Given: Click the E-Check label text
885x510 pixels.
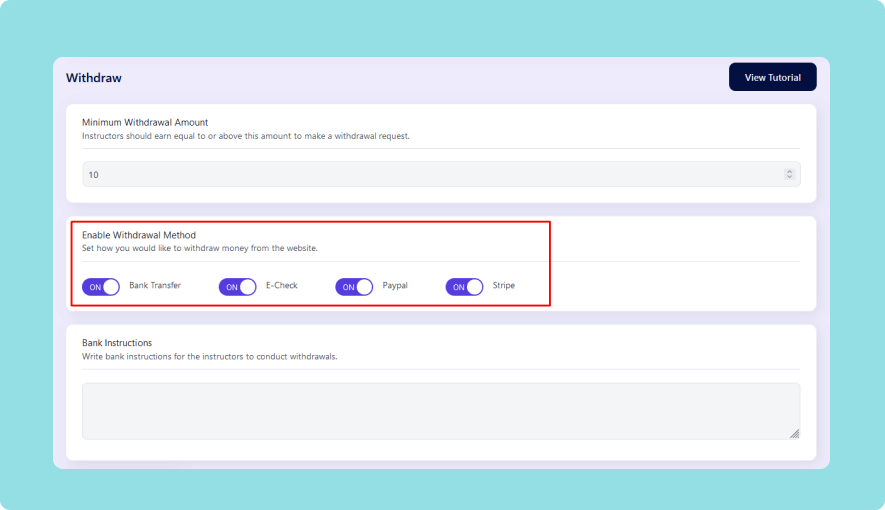Looking at the screenshot, I should [281, 286].
